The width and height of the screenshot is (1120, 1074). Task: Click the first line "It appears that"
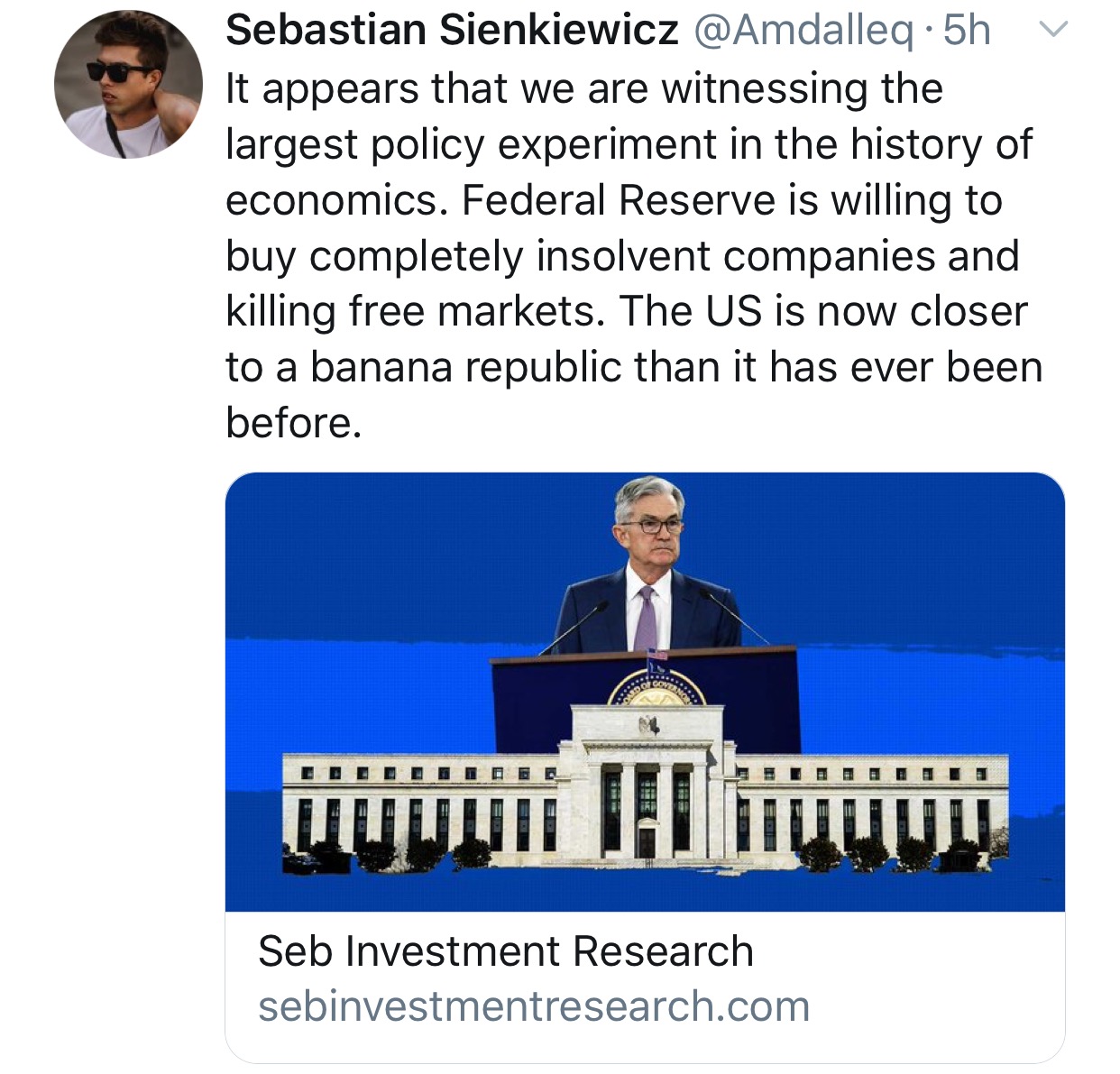[x=324, y=89]
